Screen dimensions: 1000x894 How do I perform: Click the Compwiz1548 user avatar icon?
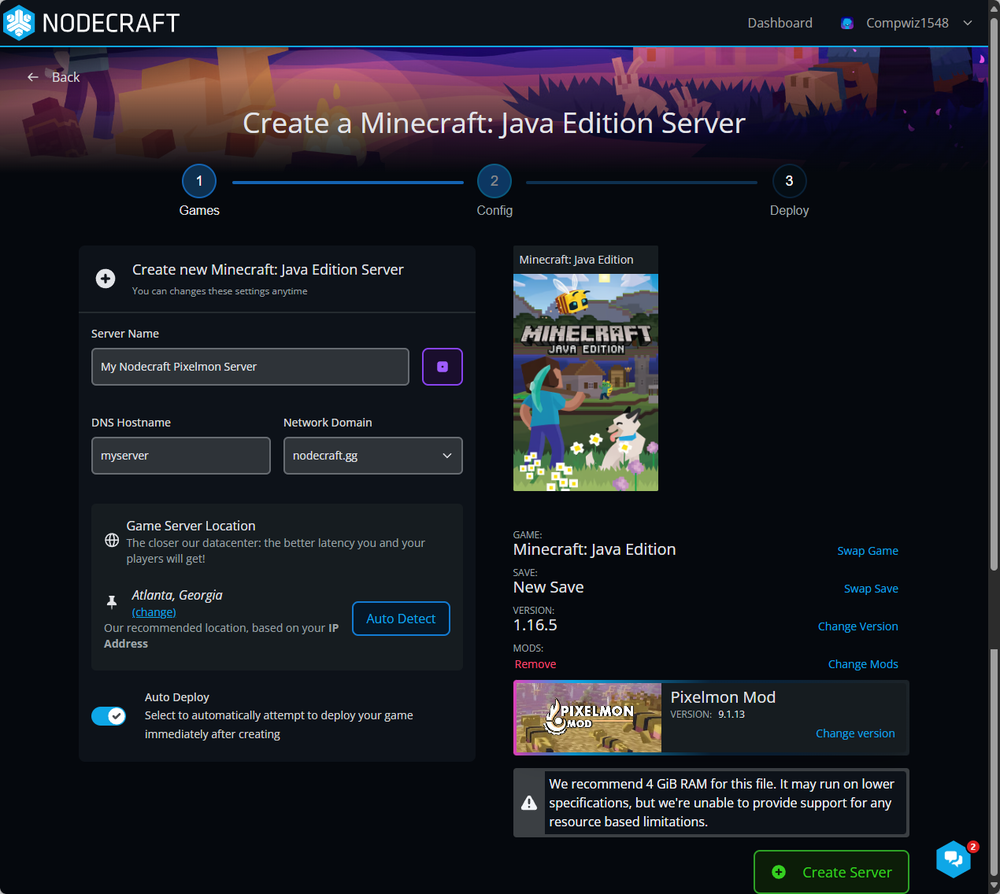[847, 23]
